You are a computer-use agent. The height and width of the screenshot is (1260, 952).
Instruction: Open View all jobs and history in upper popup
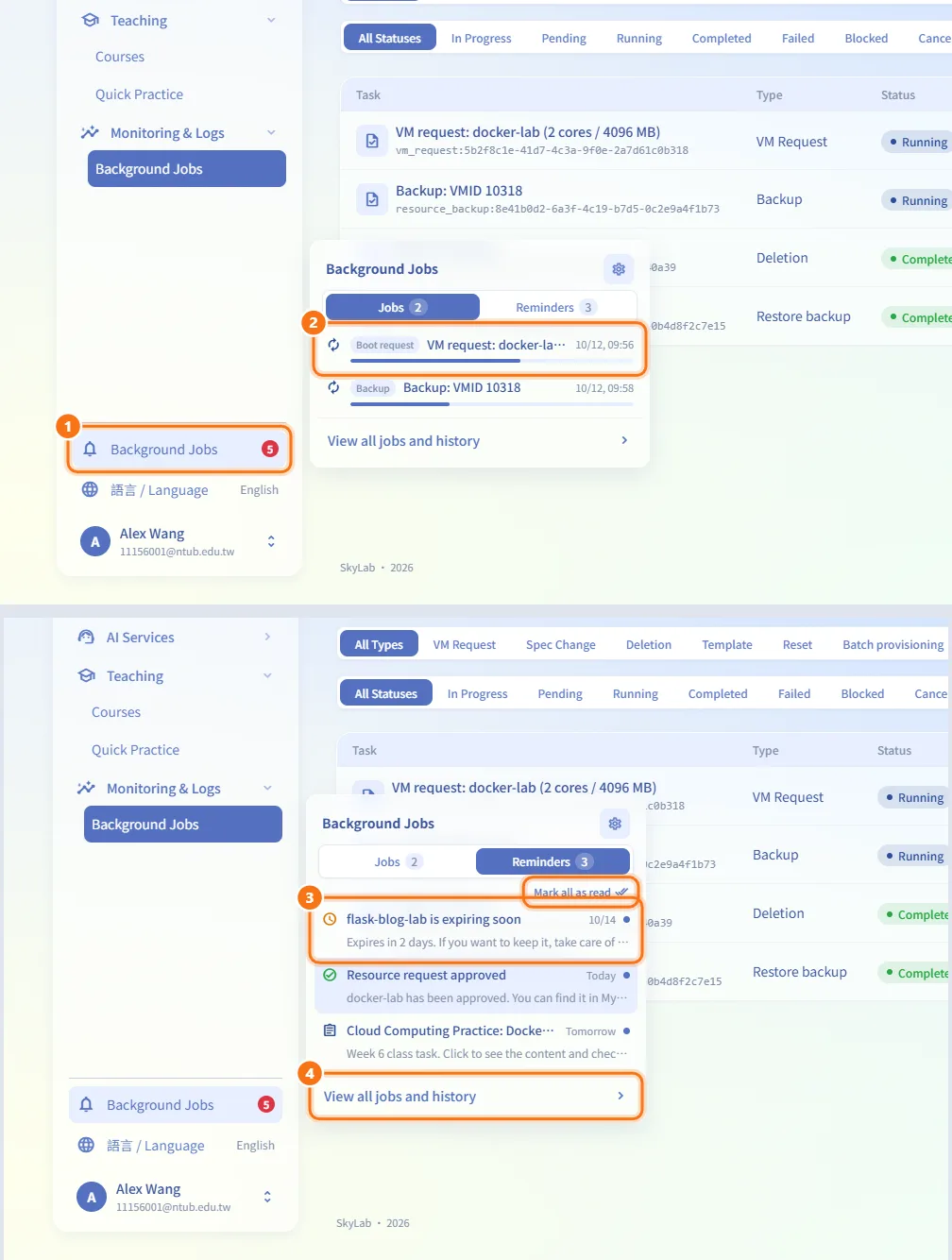pyautogui.click(x=479, y=440)
